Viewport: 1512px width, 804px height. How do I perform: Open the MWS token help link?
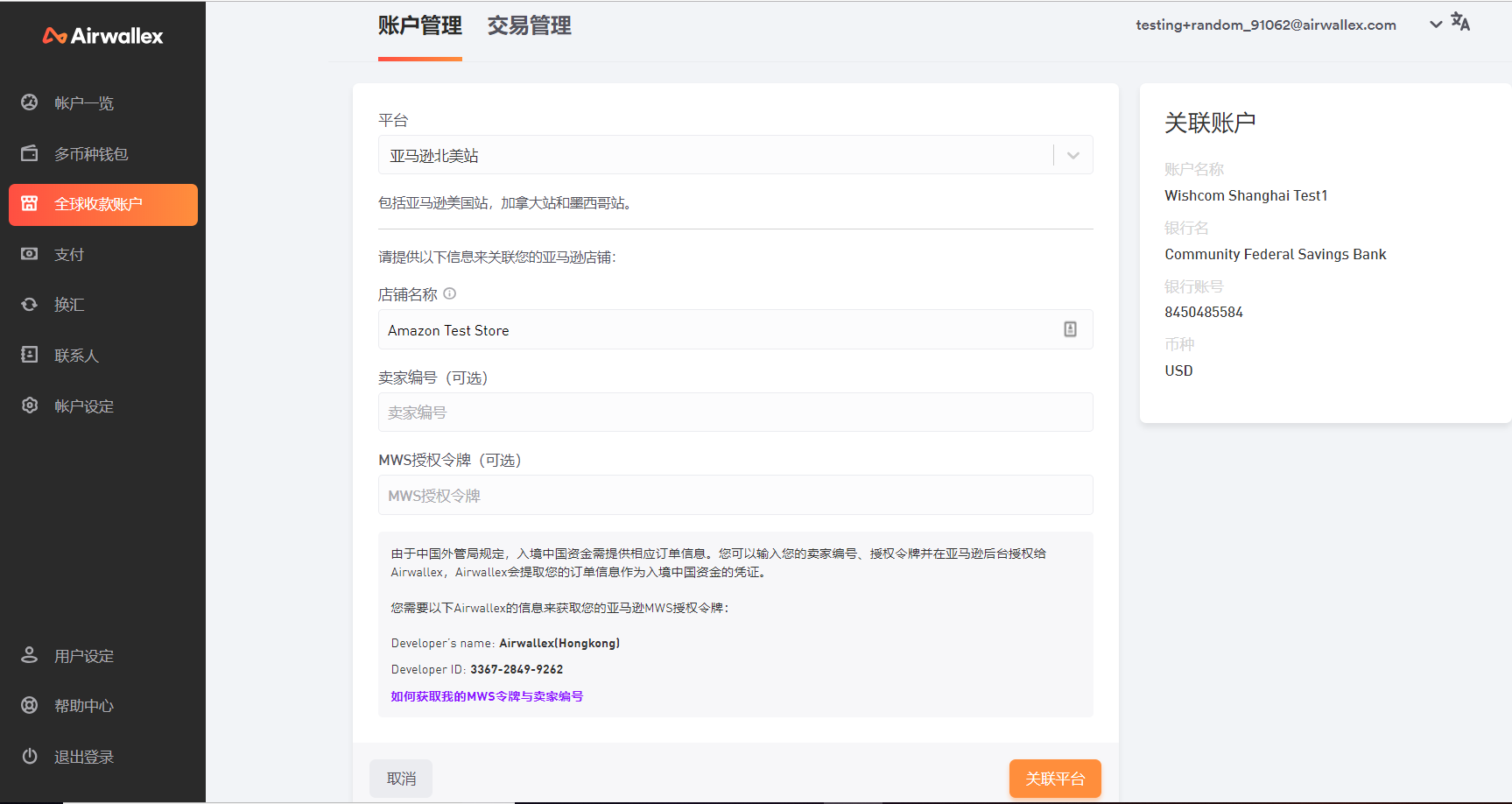click(486, 696)
